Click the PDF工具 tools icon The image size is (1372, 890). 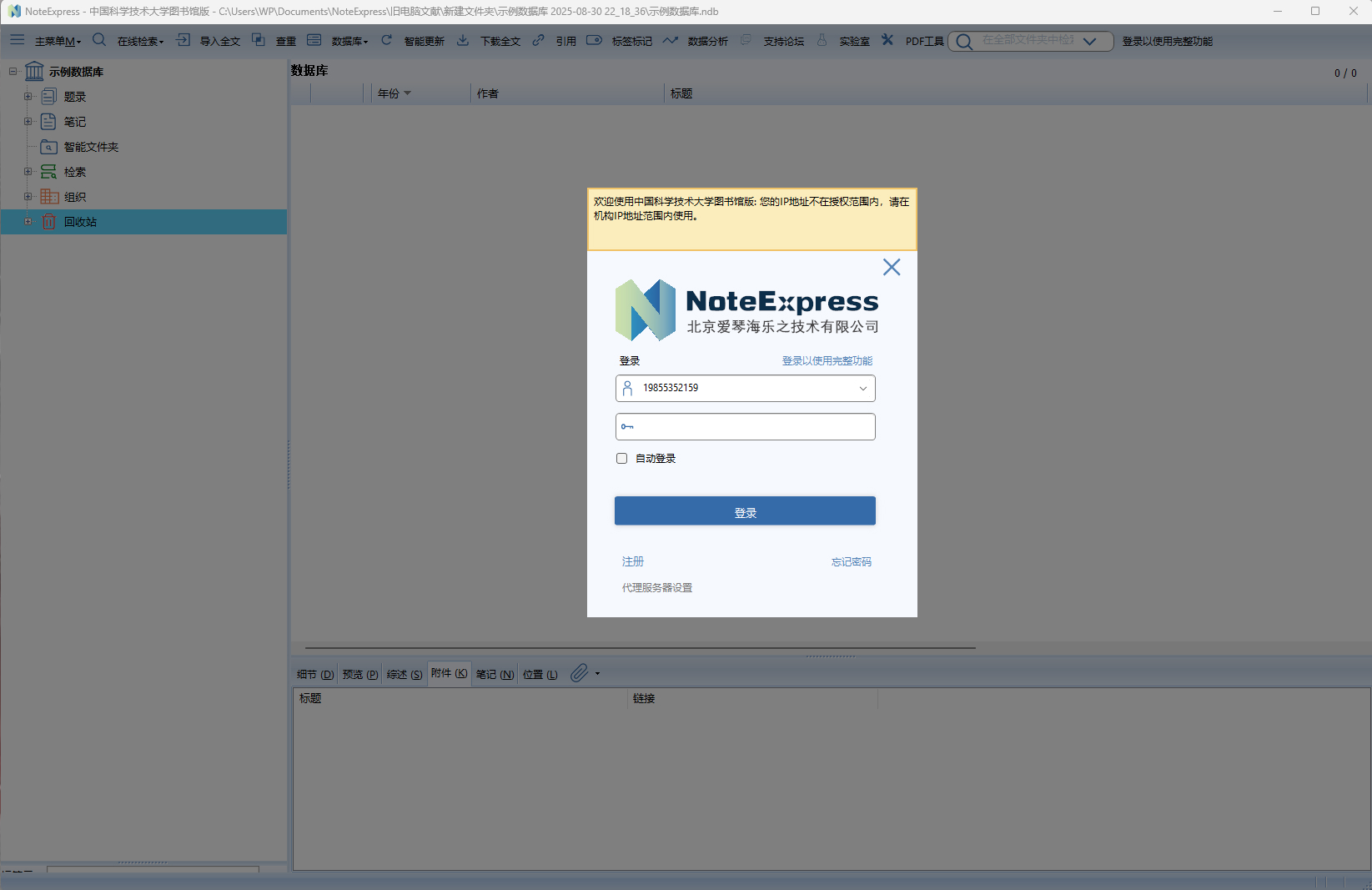tap(887, 40)
